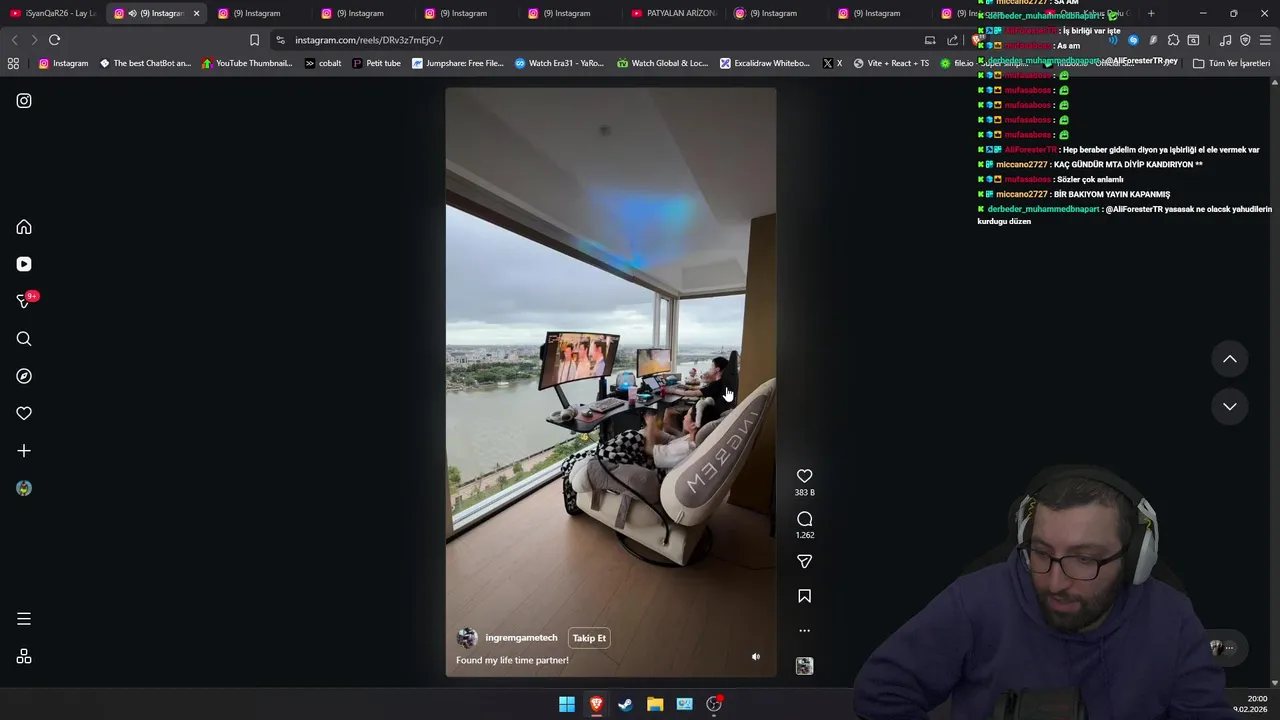1280x720 pixels.
Task: Open a new browser tab
Action: click(x=1151, y=13)
